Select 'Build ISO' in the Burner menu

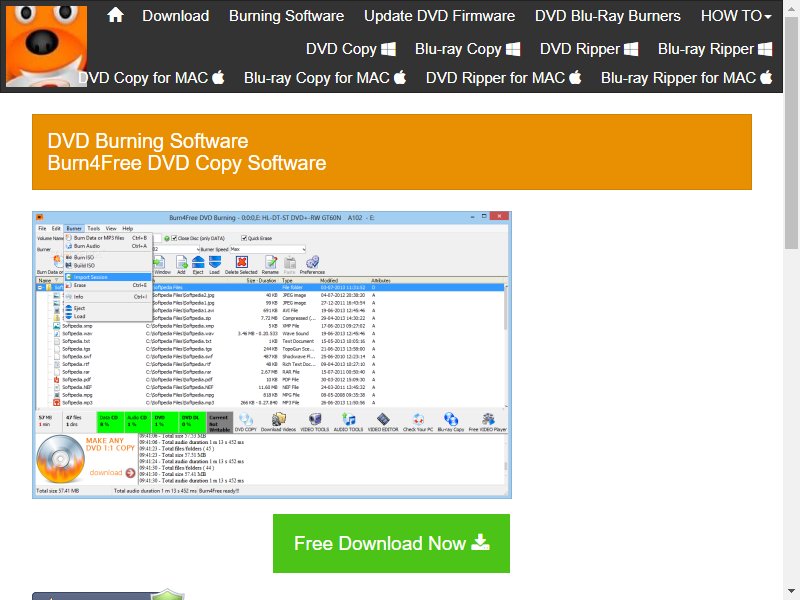click(108, 265)
